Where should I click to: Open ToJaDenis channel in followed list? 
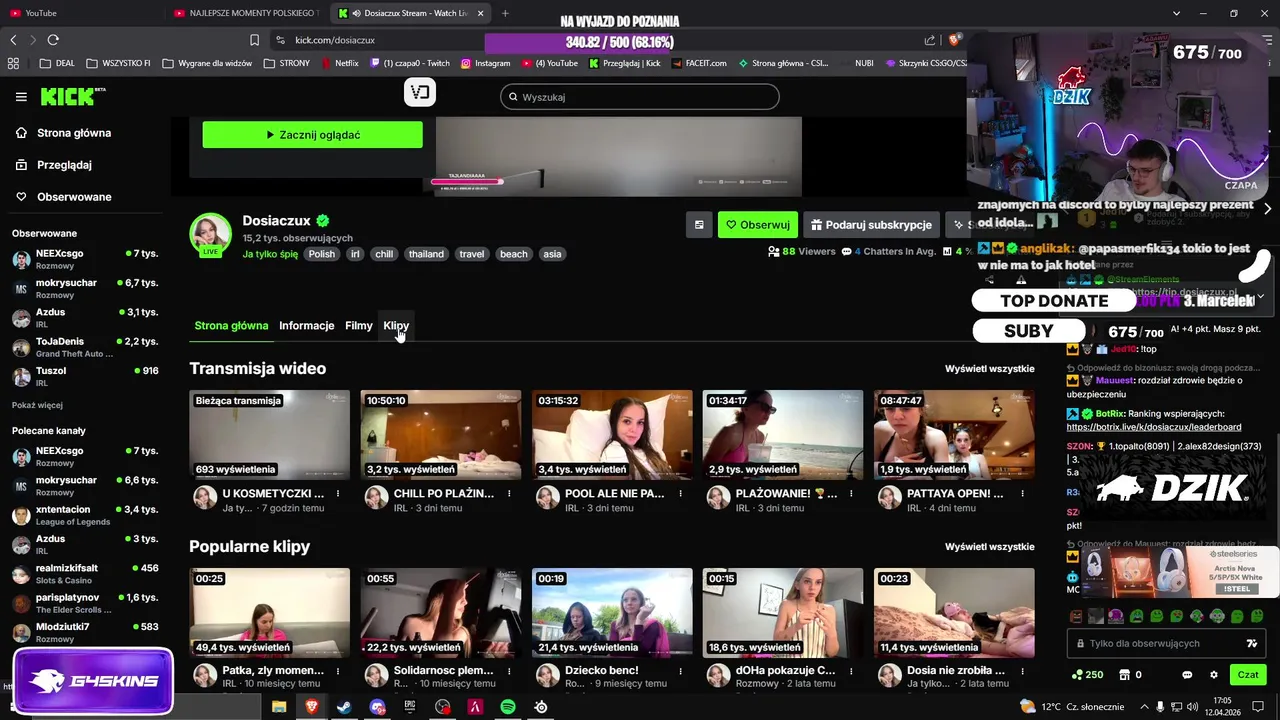(85, 347)
